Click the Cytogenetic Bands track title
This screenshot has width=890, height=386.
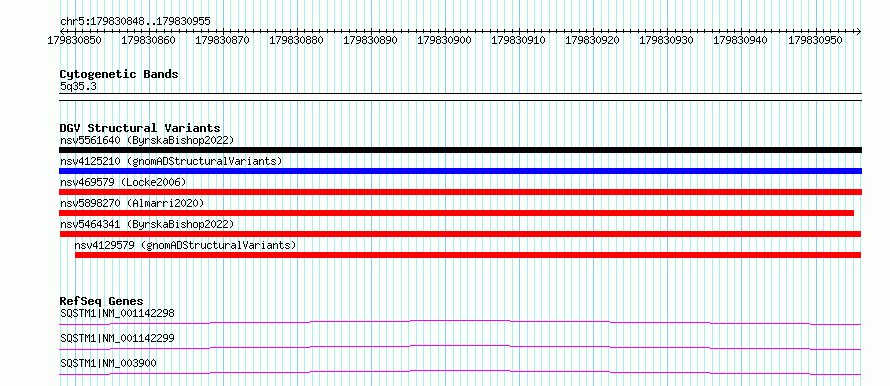click(119, 74)
